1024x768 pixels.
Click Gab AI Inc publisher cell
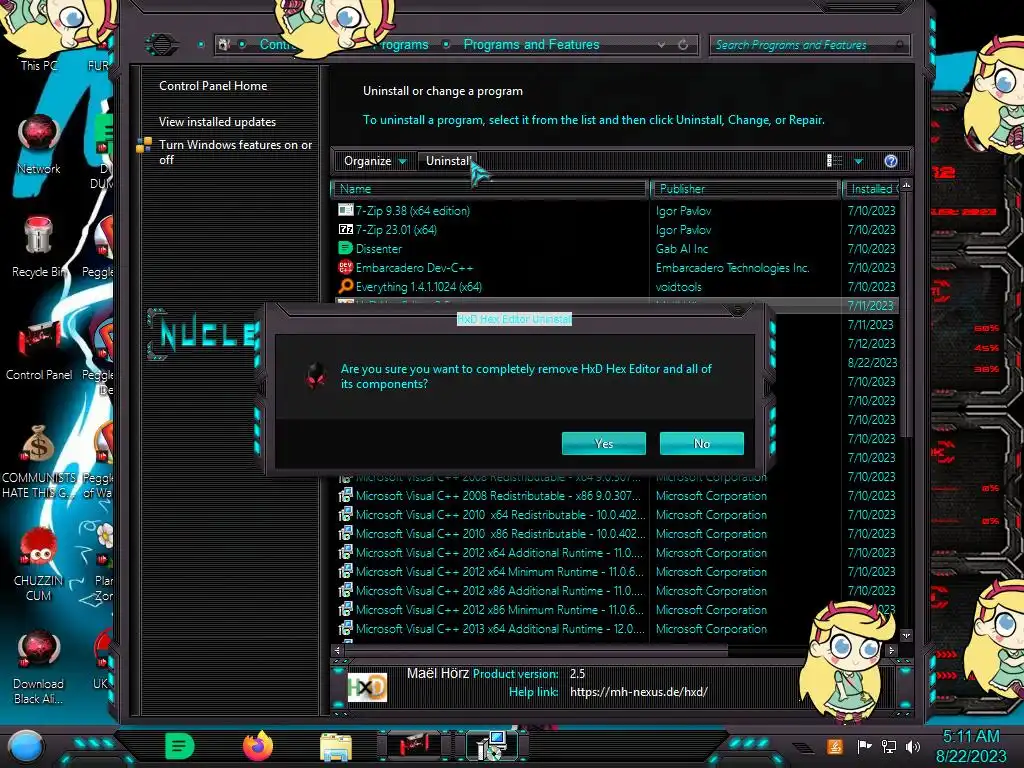coord(682,249)
